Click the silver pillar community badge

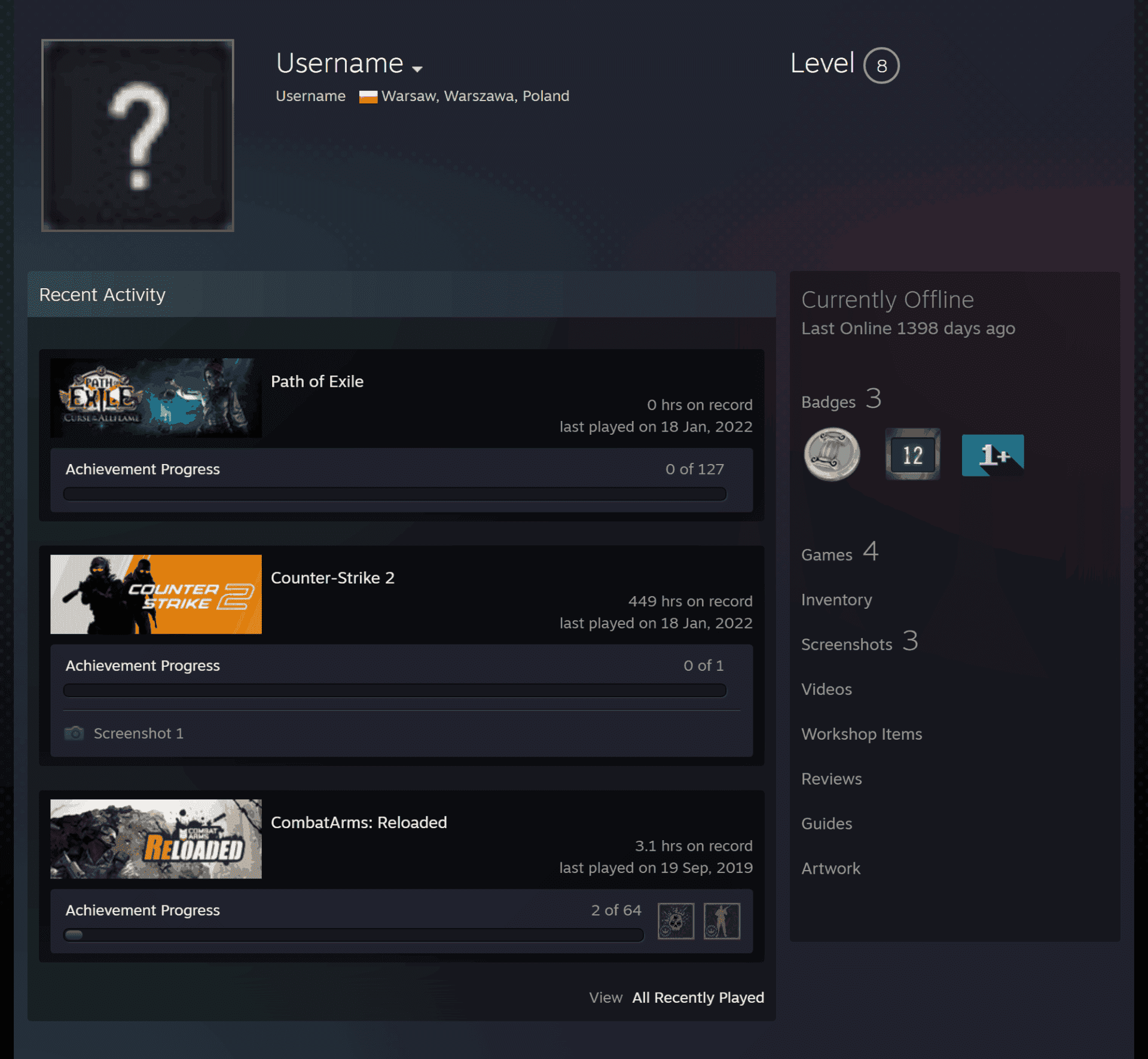pos(832,454)
